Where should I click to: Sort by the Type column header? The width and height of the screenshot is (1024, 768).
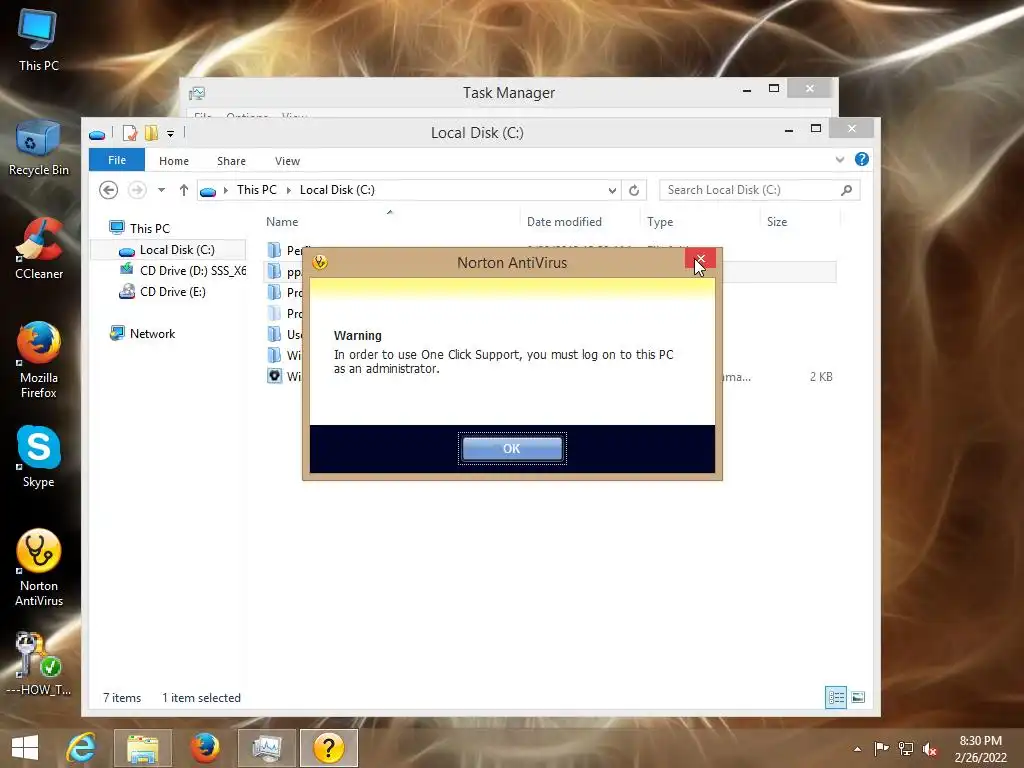[660, 222]
